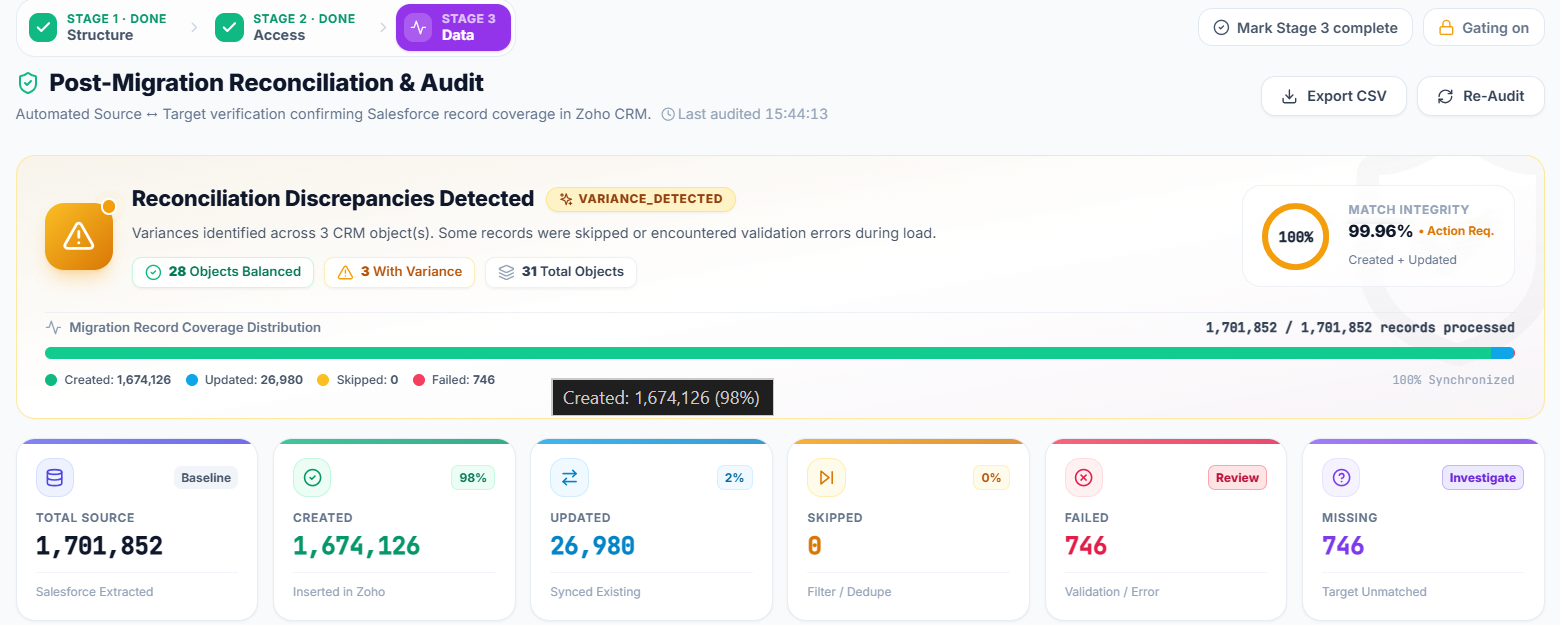Click the Review badge on Failed card
The height and width of the screenshot is (625, 1560).
[1237, 478]
